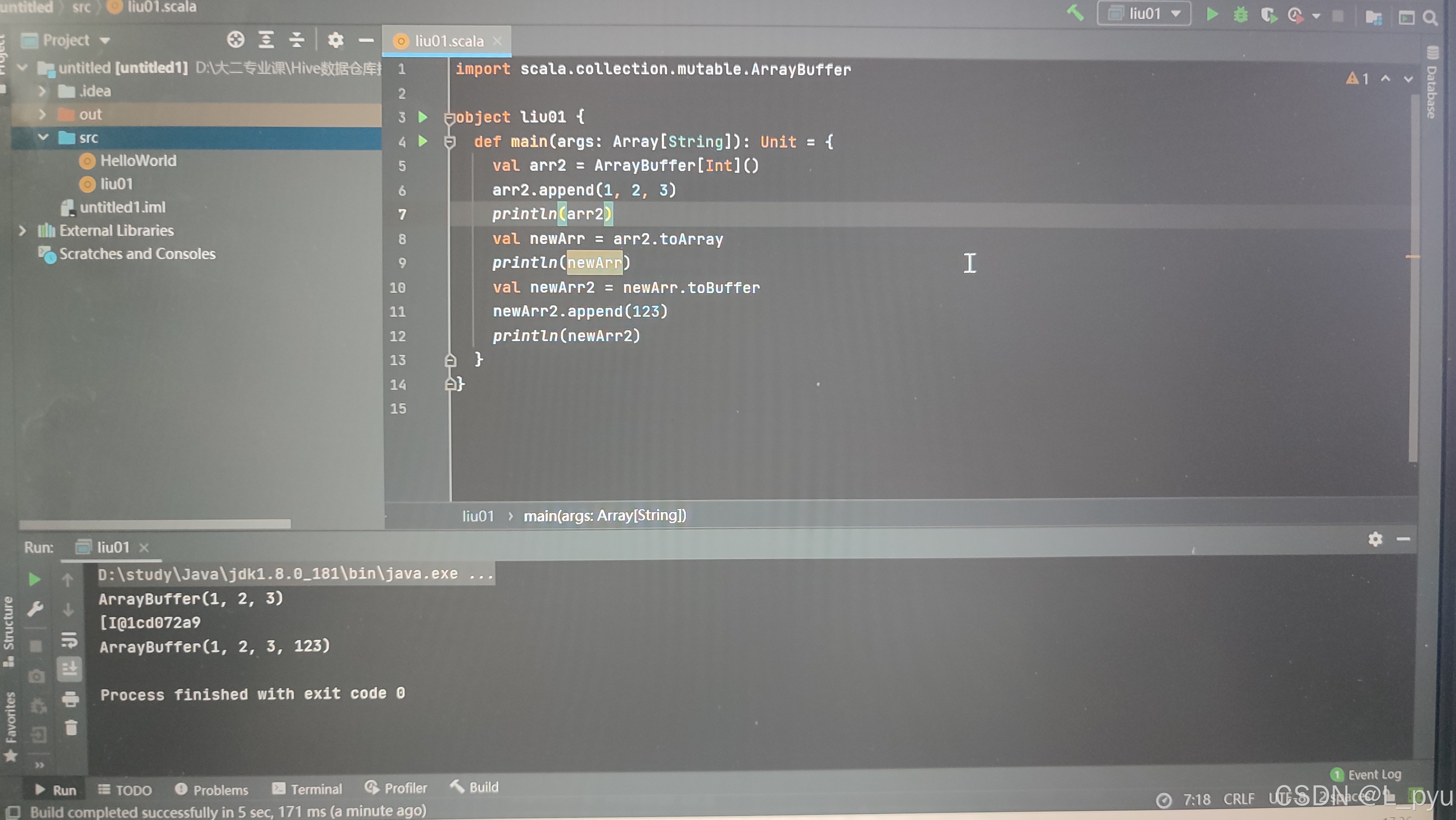Open Project panel settings gear
The width and height of the screenshot is (1456, 820).
click(335, 40)
